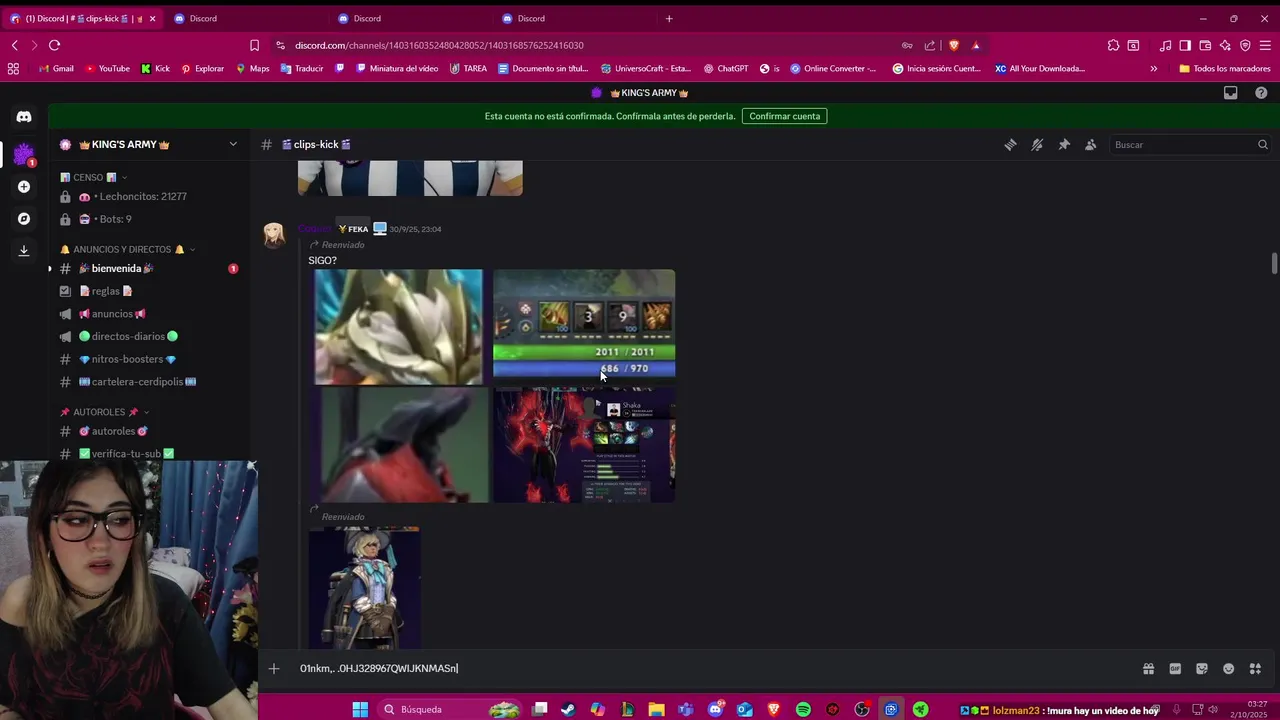
Task: Open Discover servers compass icon
Action: point(24,219)
